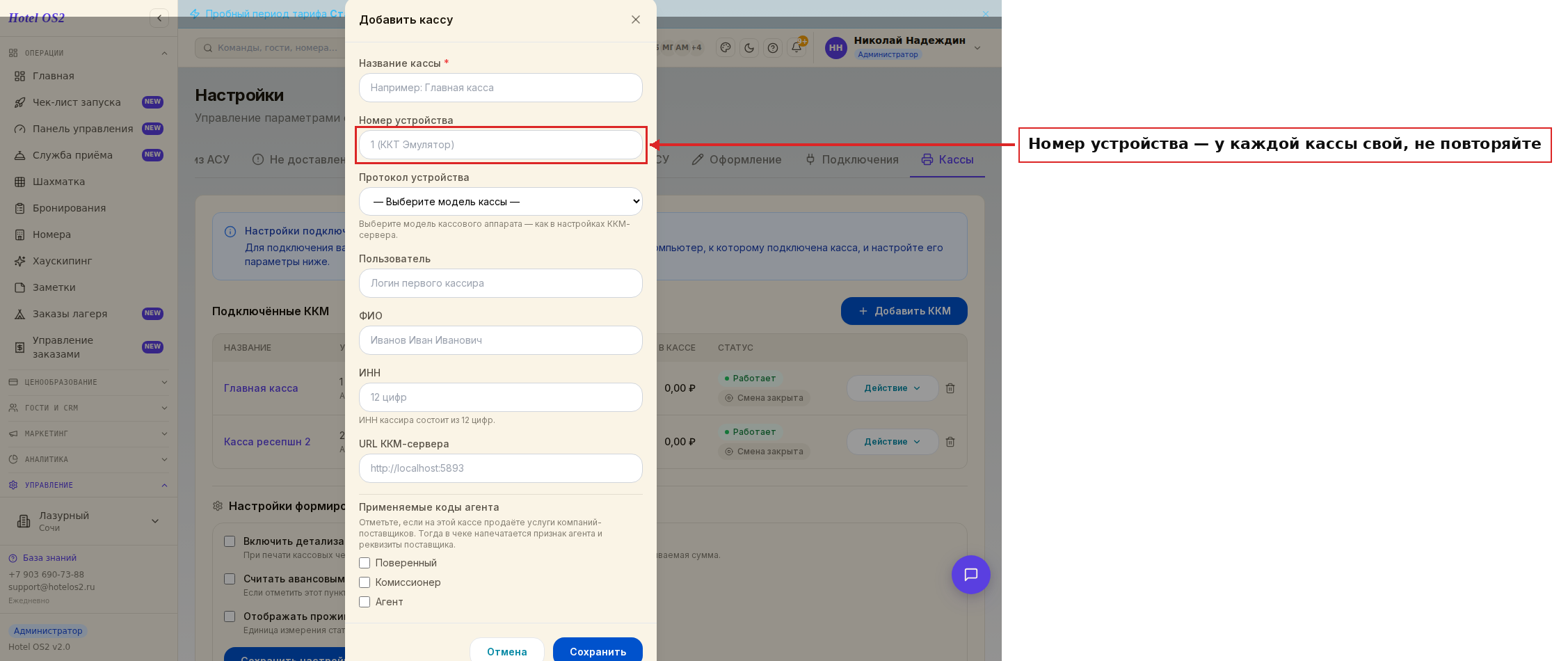Open notifications bell icon

[x=797, y=48]
